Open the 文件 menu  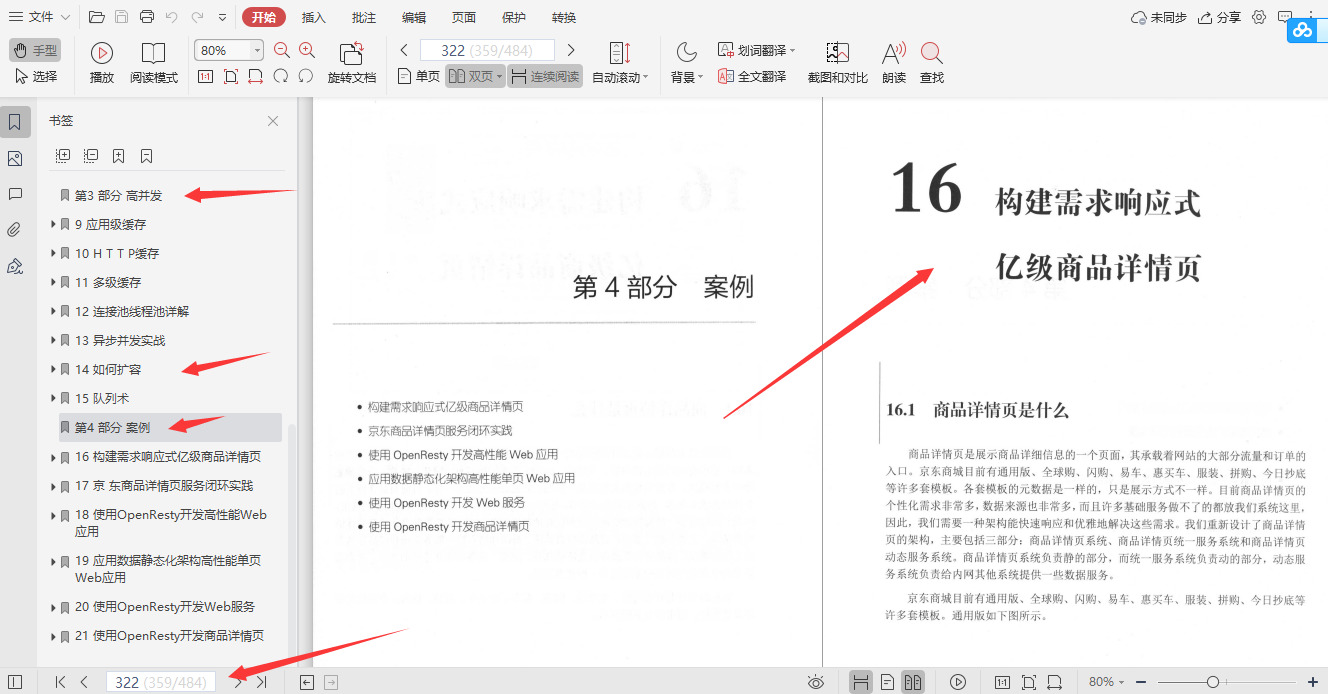tap(38, 16)
